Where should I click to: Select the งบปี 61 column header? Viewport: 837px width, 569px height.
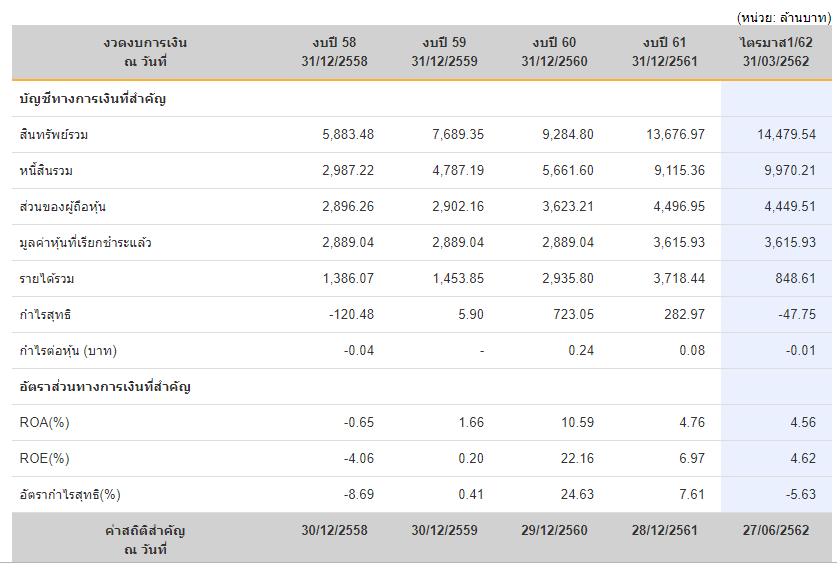point(665,52)
